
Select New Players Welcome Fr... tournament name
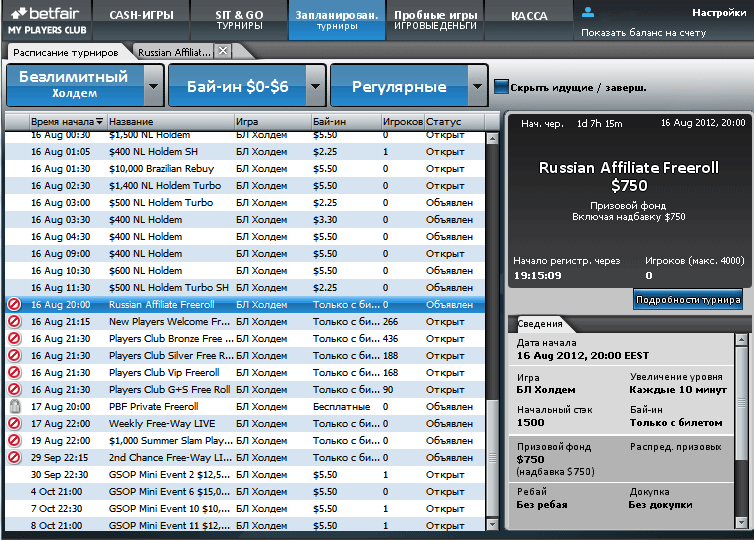point(169,321)
